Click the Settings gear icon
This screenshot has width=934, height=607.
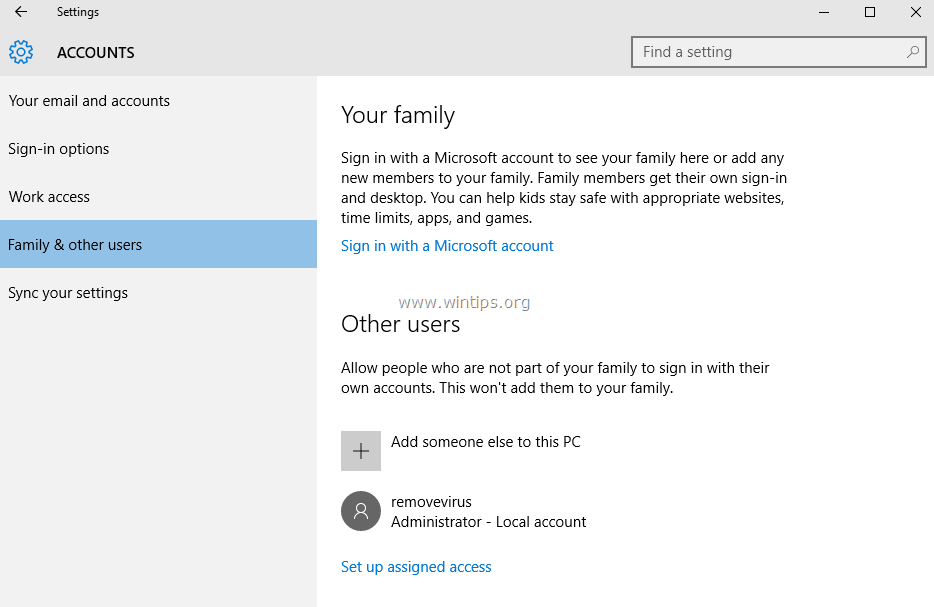[20, 52]
